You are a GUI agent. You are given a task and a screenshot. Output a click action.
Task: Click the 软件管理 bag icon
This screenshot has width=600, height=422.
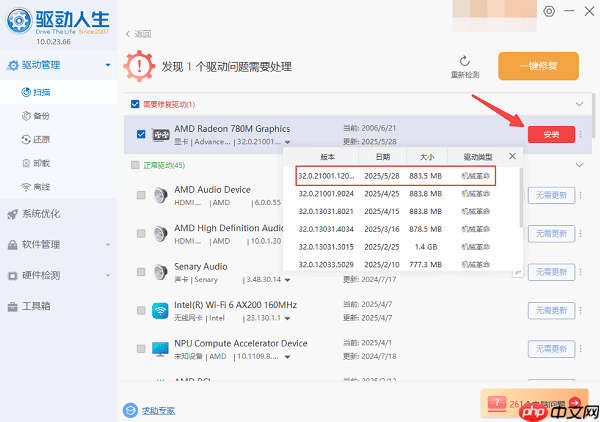[13, 245]
